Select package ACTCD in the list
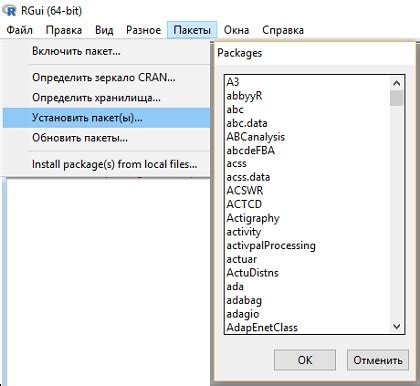Viewport: 420px width, 386px height. pos(307,204)
